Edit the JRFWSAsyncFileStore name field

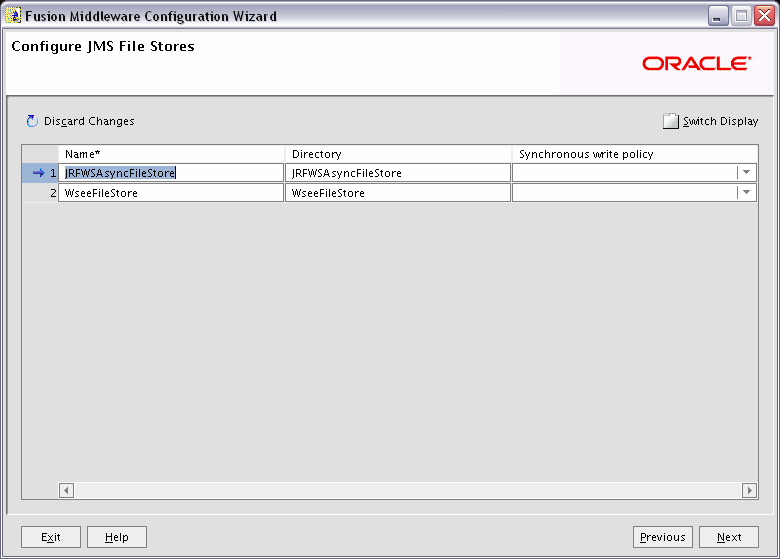coord(171,173)
